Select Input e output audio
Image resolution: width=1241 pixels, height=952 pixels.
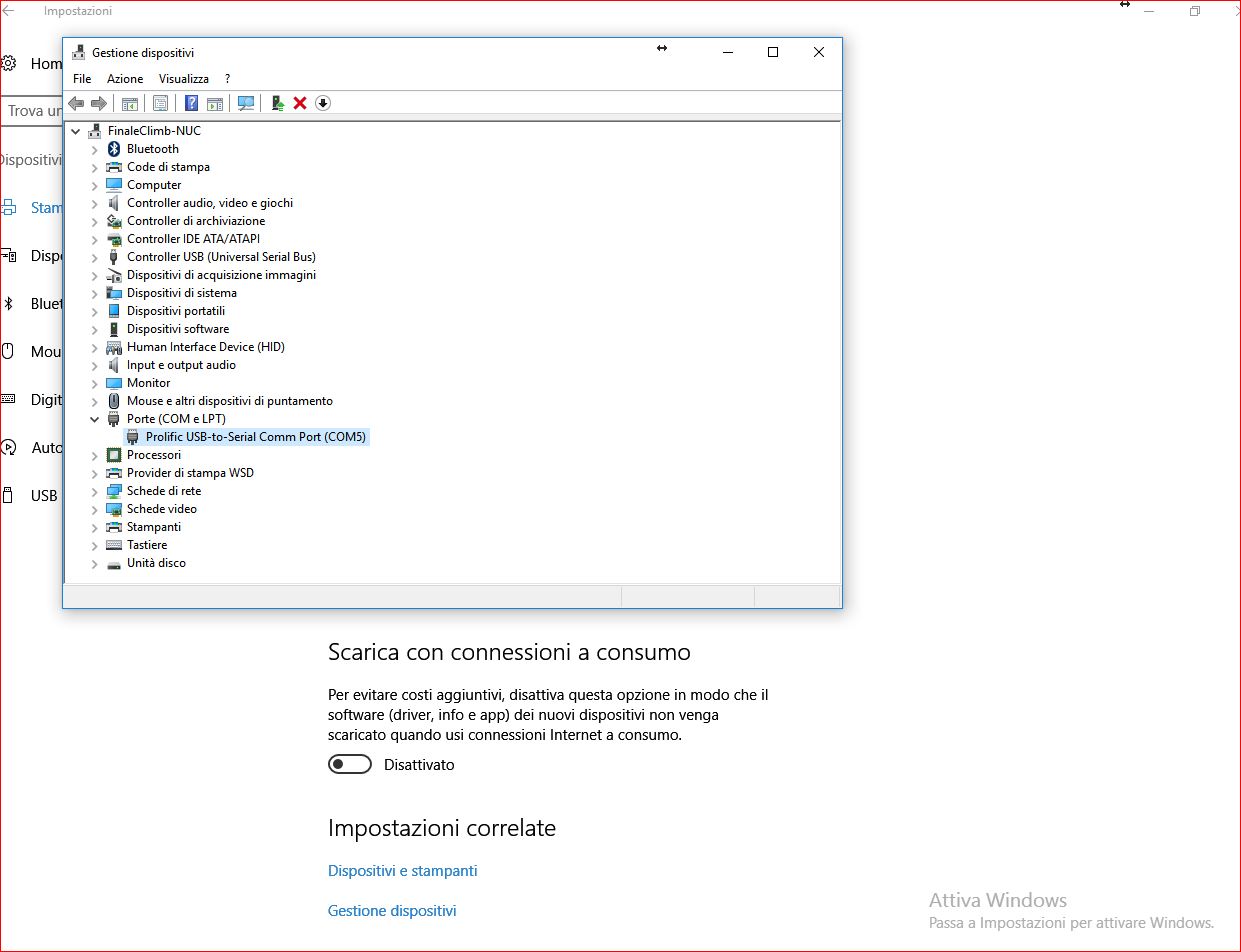click(181, 365)
